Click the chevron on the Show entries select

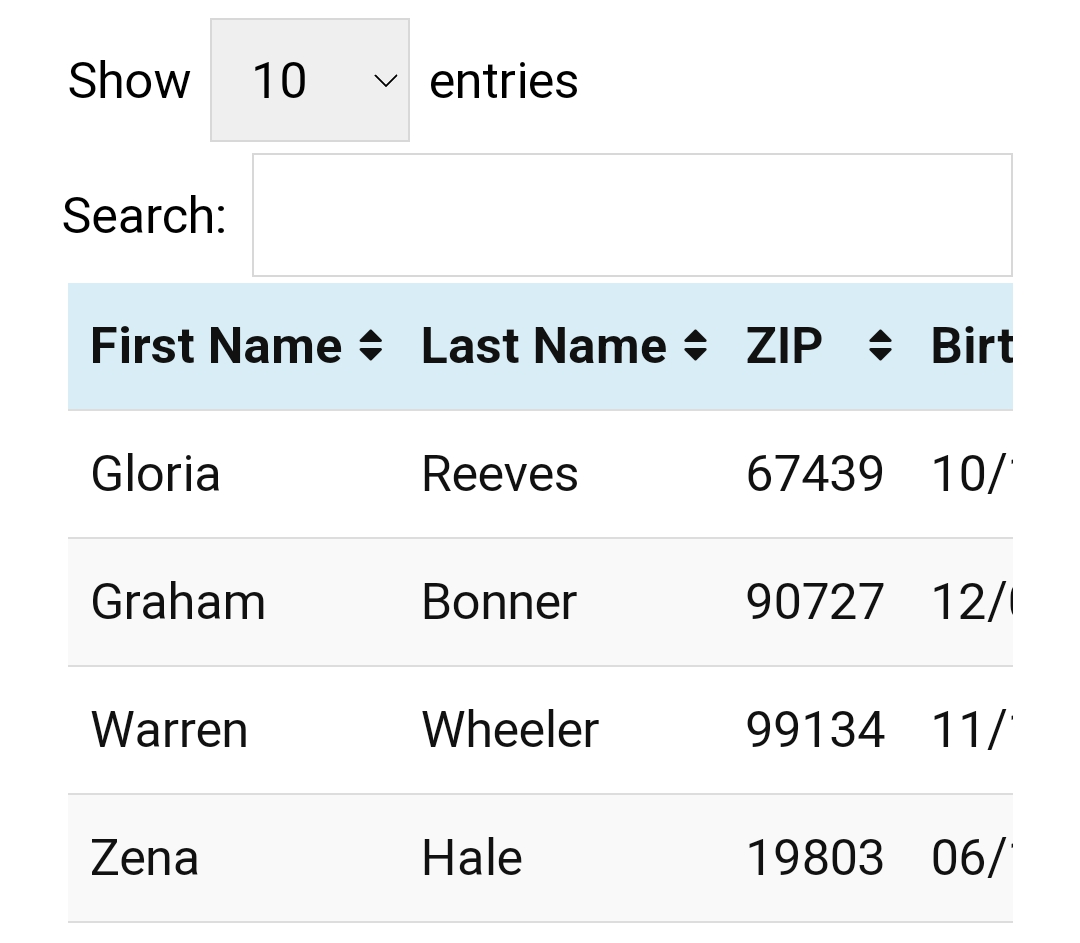386,81
